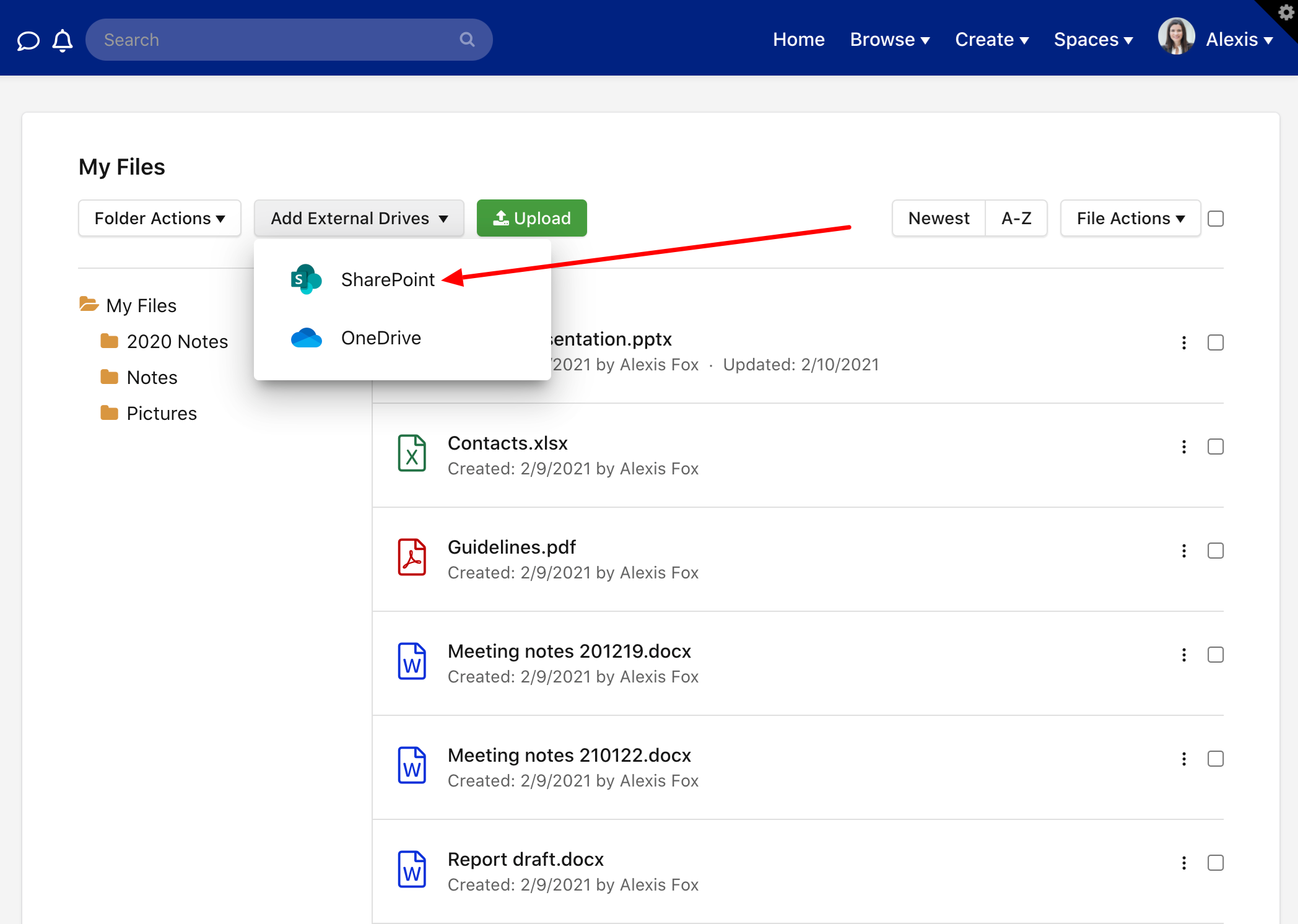Open the Pictures folder
The image size is (1298, 924).
pyautogui.click(x=162, y=413)
